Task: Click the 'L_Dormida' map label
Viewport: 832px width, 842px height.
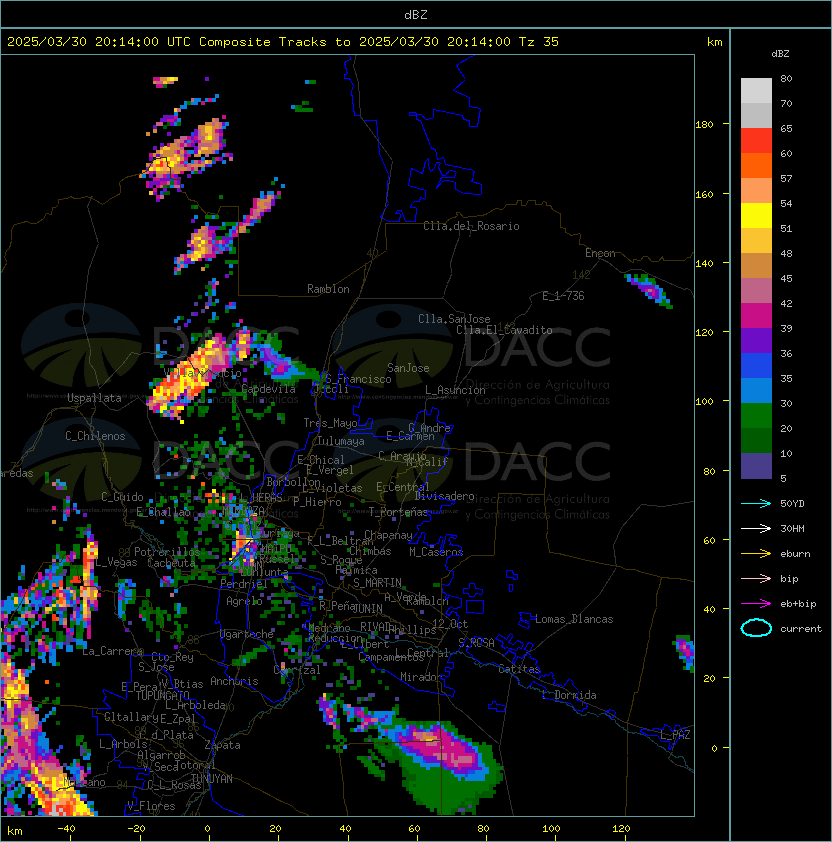Action: tap(570, 695)
